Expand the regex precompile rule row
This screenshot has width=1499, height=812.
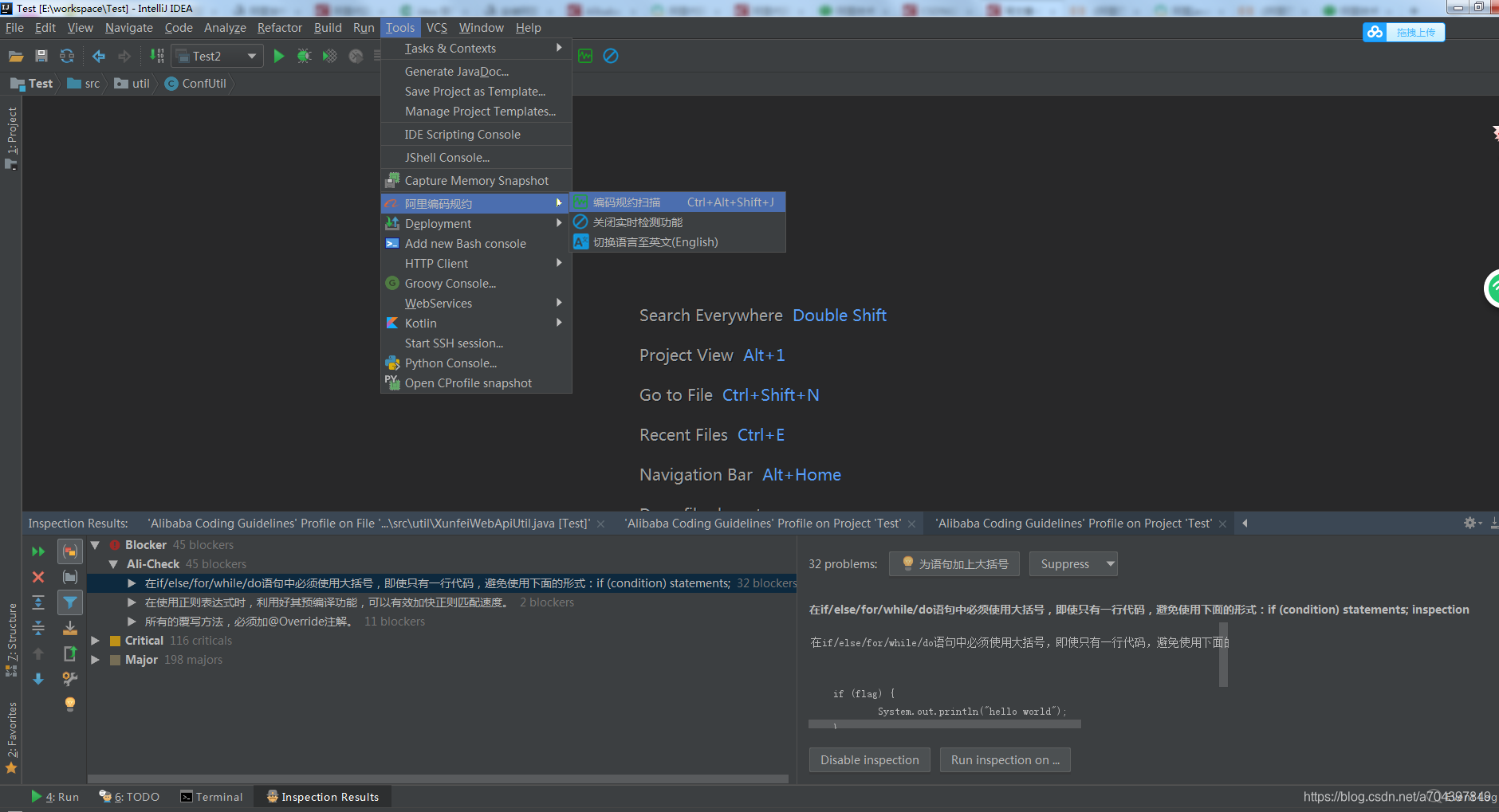click(x=132, y=602)
